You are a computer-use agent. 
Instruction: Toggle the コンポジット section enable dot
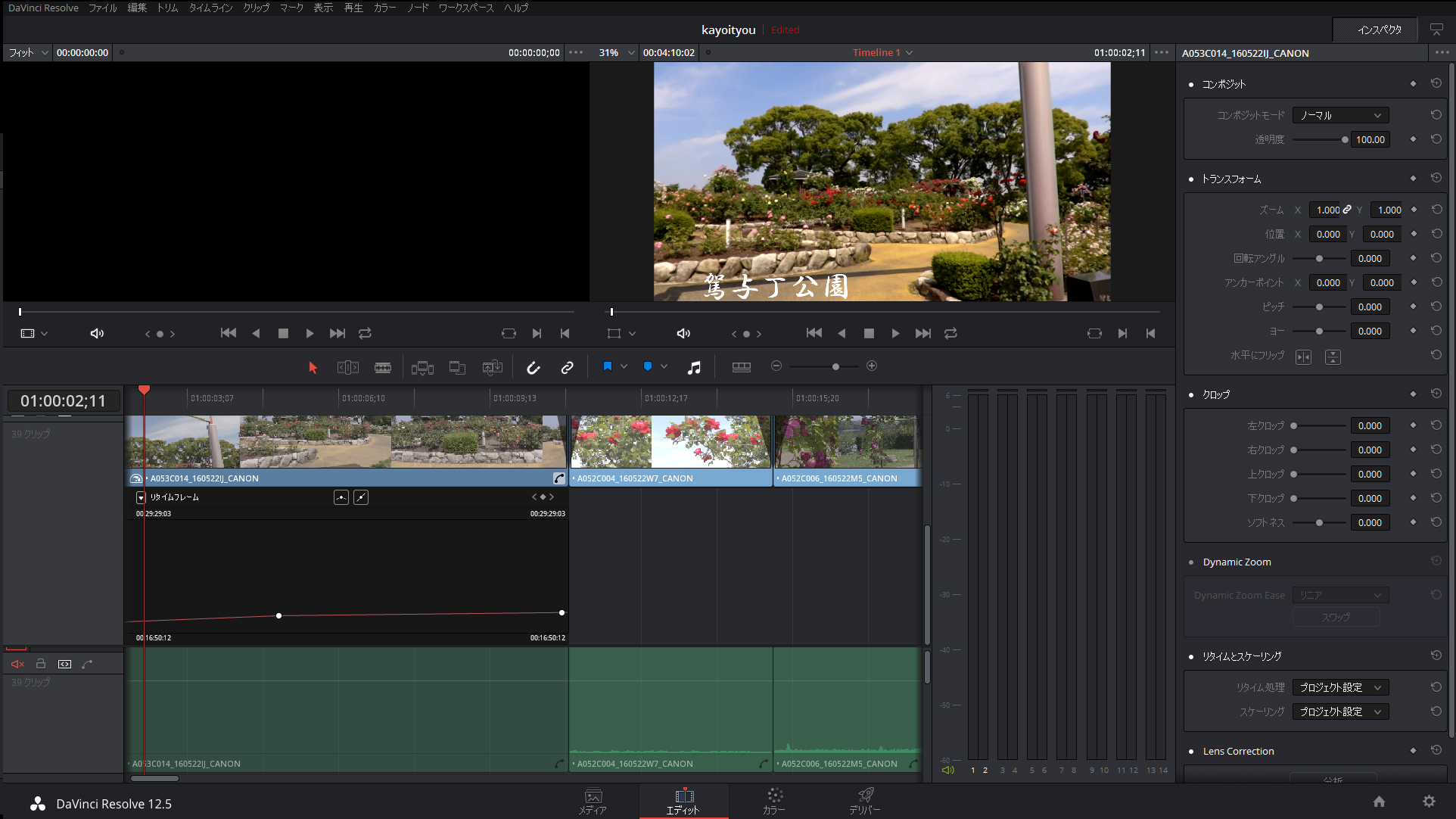coord(1191,85)
